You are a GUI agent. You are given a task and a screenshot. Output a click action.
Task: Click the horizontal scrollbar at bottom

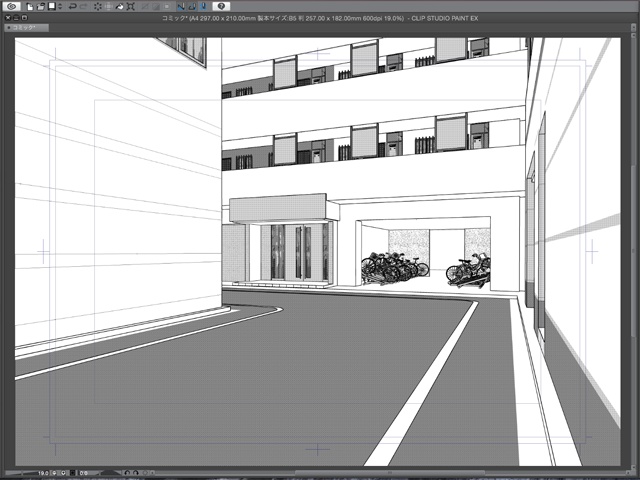[390, 473]
